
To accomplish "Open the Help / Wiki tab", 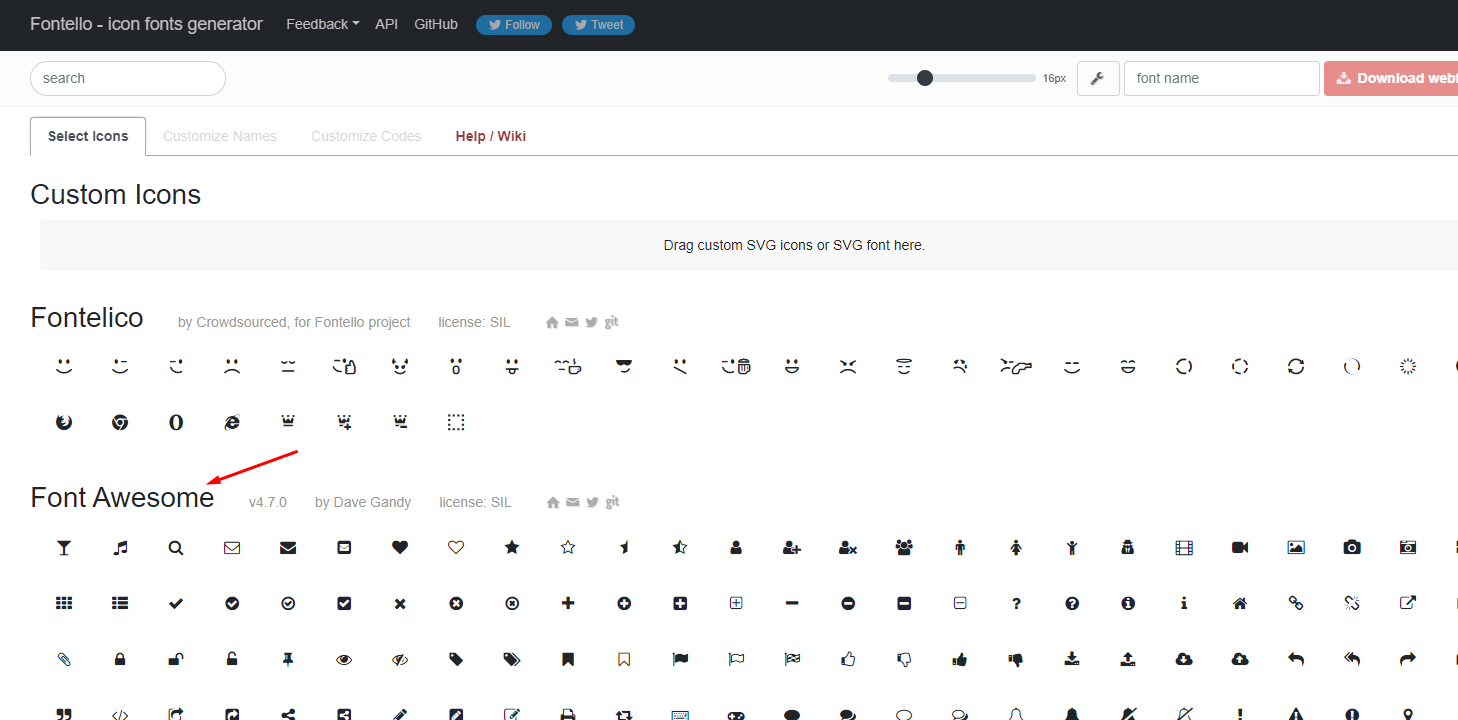I will 491,136.
